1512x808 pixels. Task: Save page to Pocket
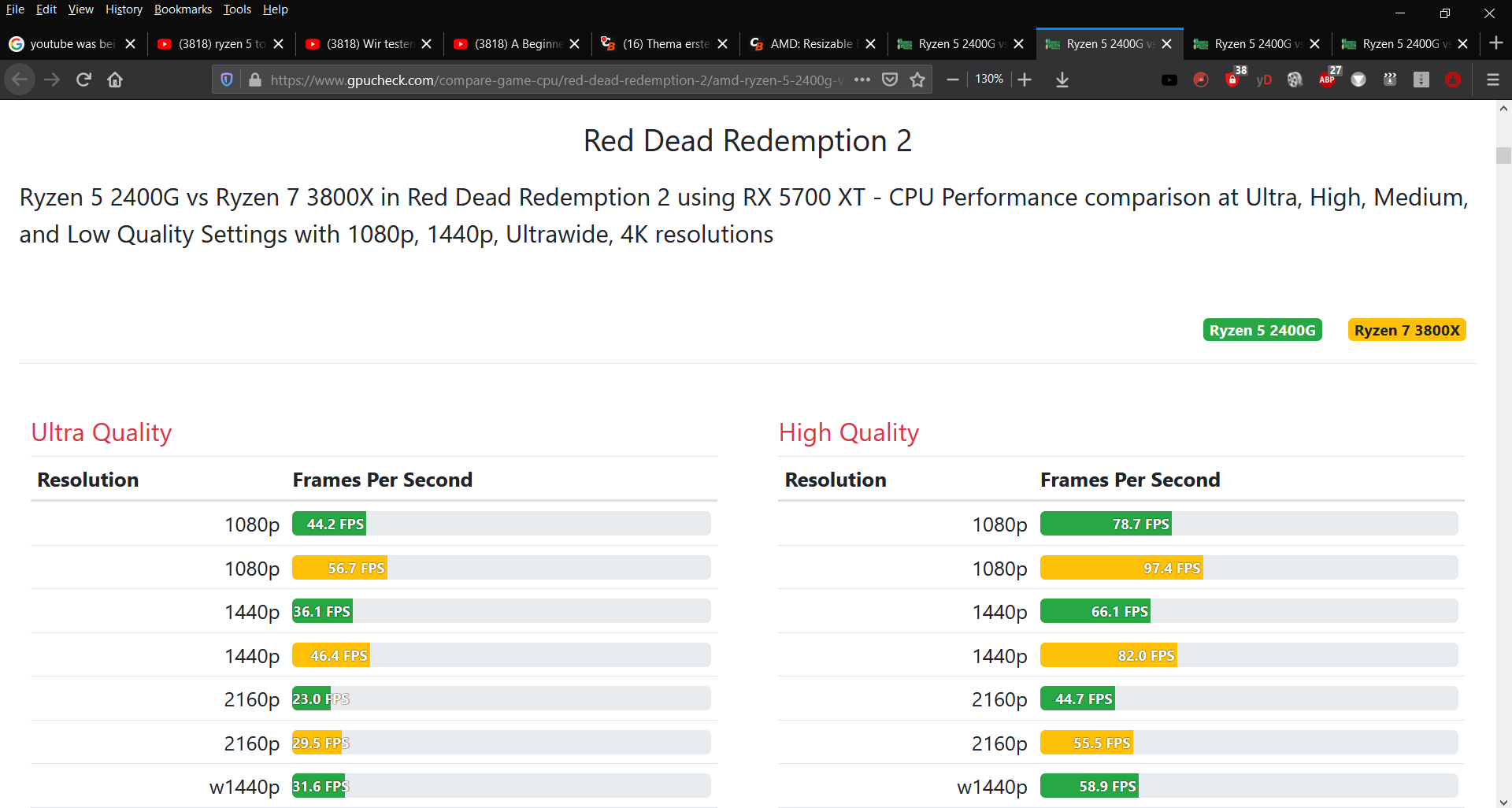[x=890, y=80]
